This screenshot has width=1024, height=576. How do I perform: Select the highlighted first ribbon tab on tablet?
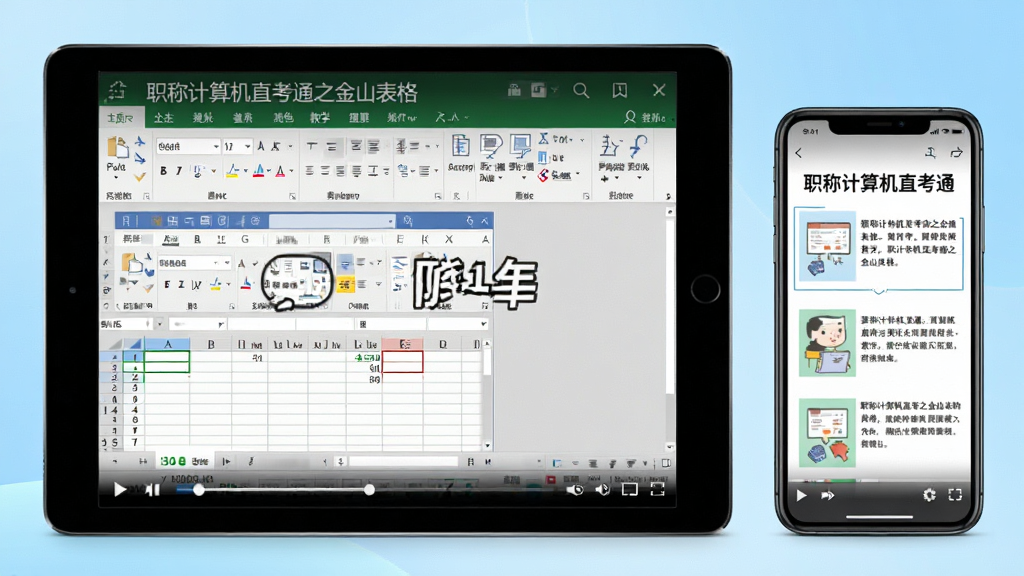coord(120,118)
